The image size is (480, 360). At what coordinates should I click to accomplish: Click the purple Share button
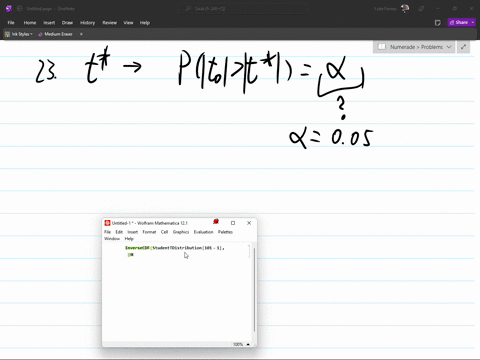(459, 22)
